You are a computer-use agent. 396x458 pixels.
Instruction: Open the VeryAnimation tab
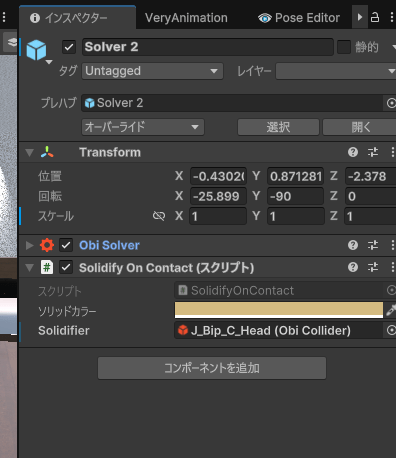(186, 18)
